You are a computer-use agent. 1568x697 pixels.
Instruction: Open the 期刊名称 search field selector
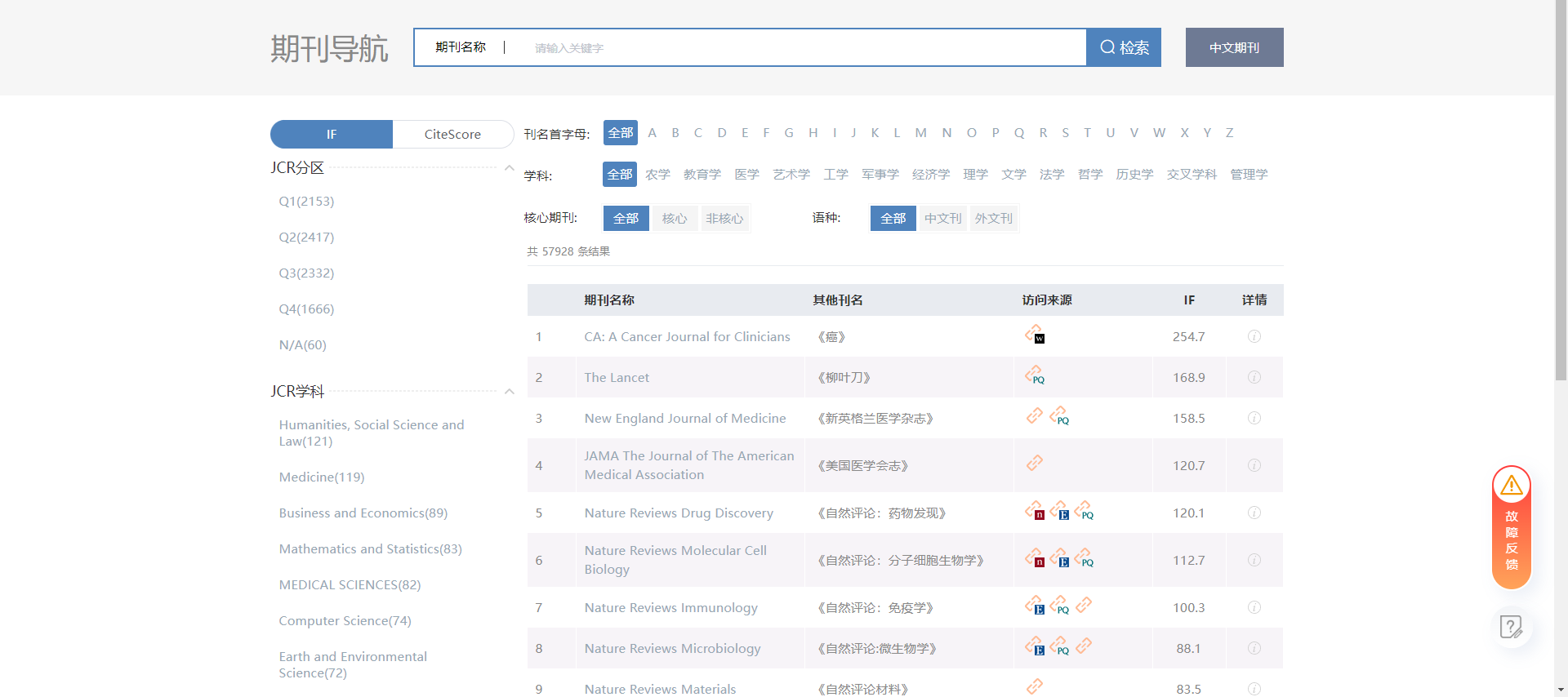461,47
